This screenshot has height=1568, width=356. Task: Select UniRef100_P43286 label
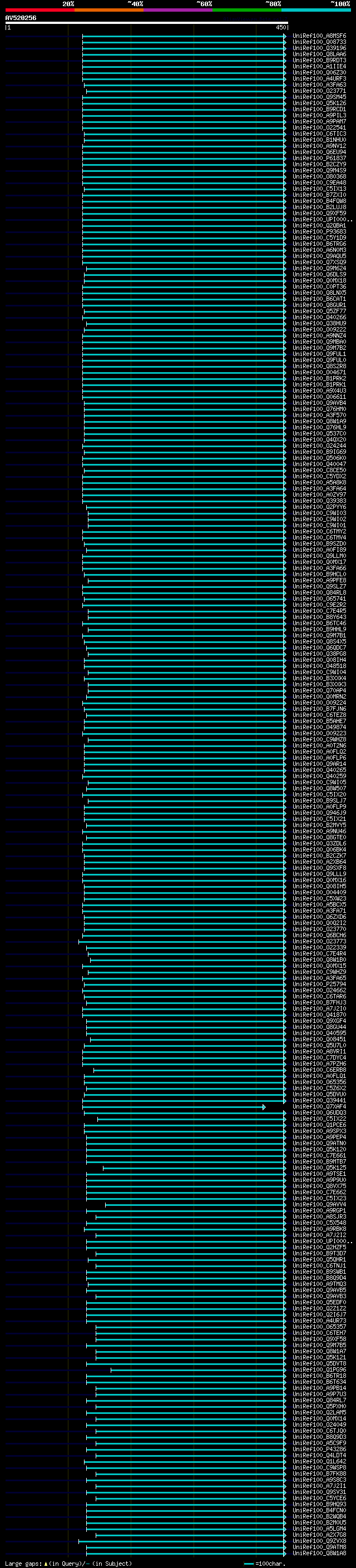[319, 1450]
